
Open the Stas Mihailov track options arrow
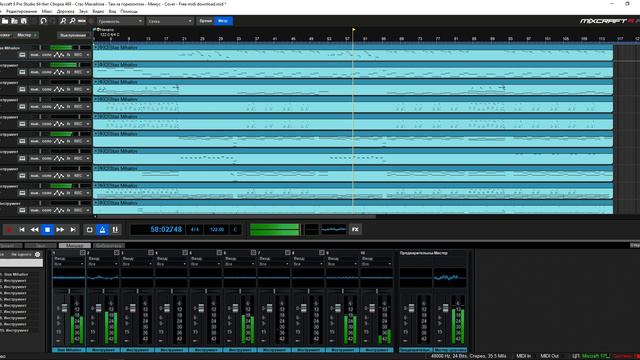[88, 55]
